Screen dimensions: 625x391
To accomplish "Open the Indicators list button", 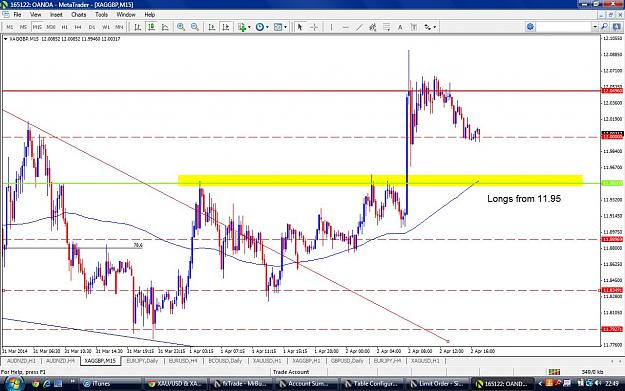I will (242, 27).
